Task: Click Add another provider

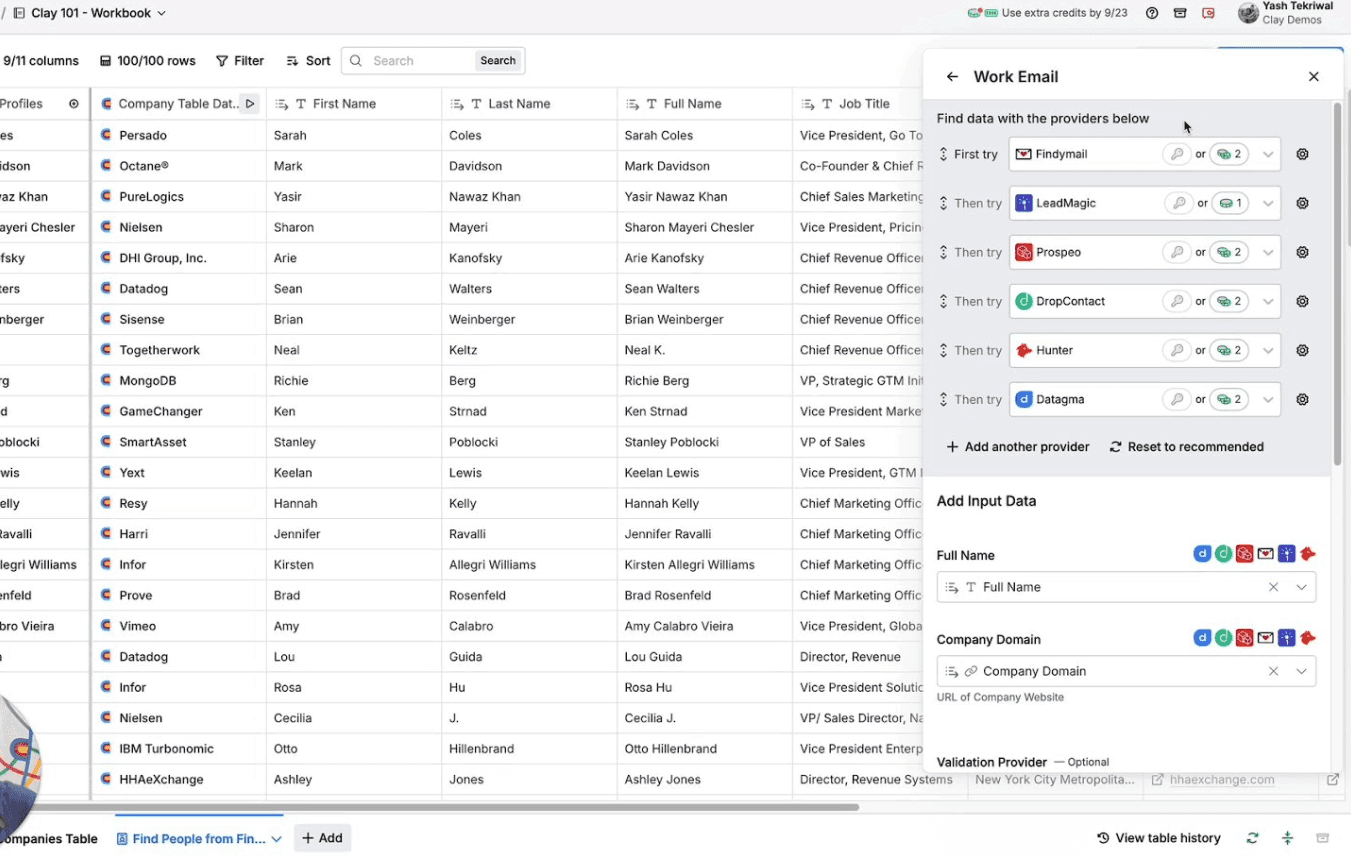Action: click(x=1018, y=447)
